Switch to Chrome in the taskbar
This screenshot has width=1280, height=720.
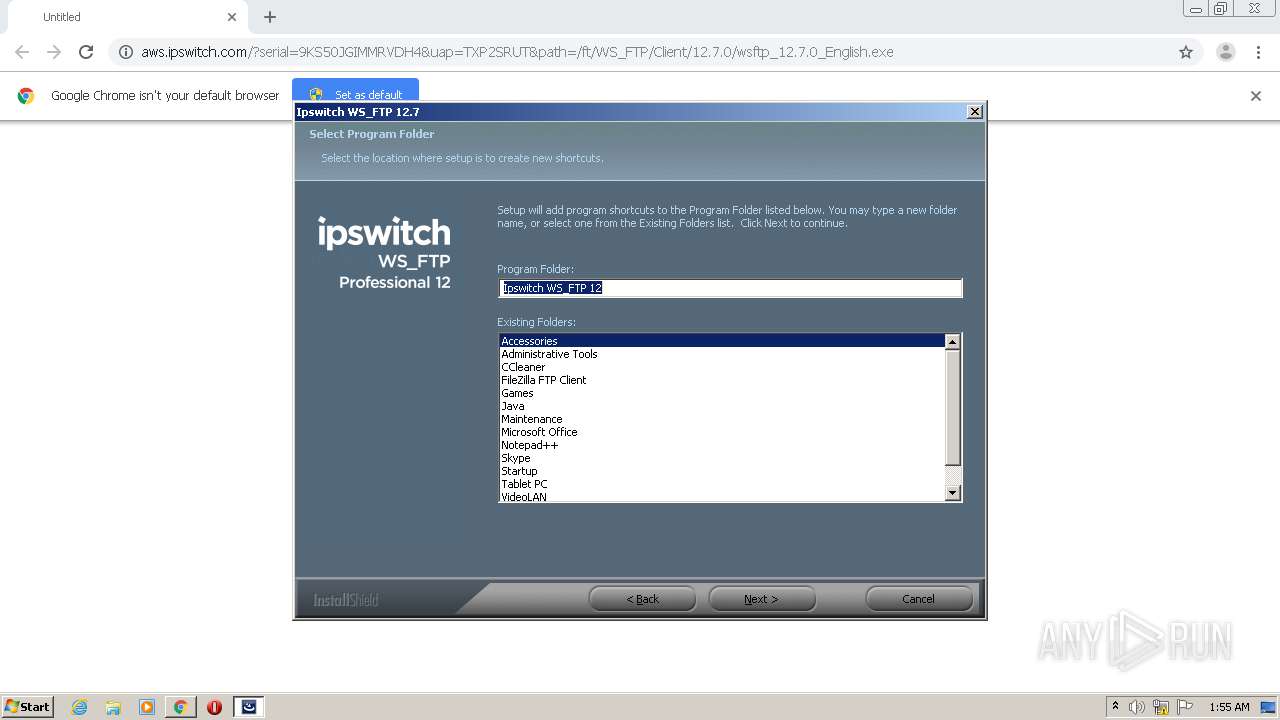[180, 707]
